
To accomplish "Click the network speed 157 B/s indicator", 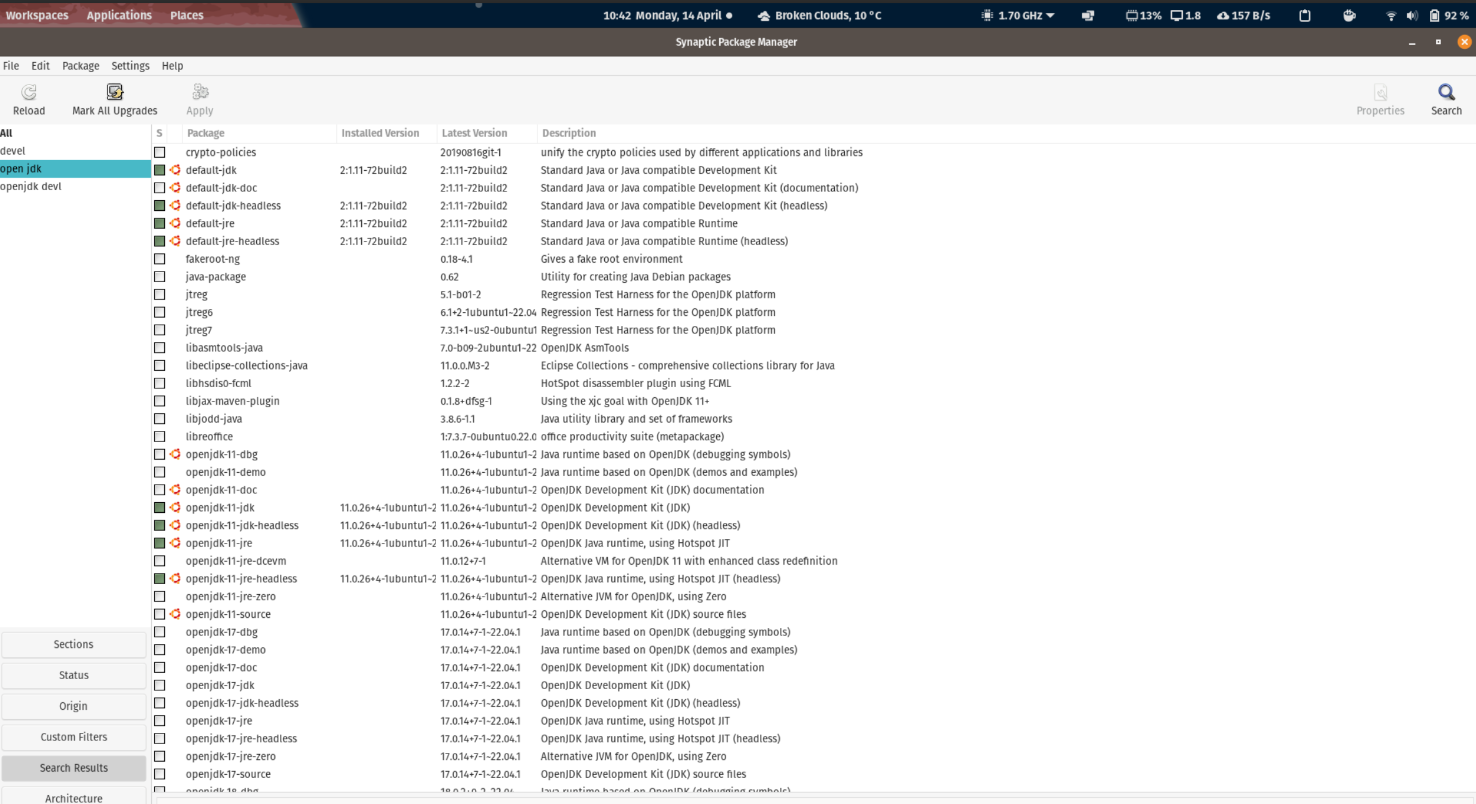I will [x=1243, y=16].
